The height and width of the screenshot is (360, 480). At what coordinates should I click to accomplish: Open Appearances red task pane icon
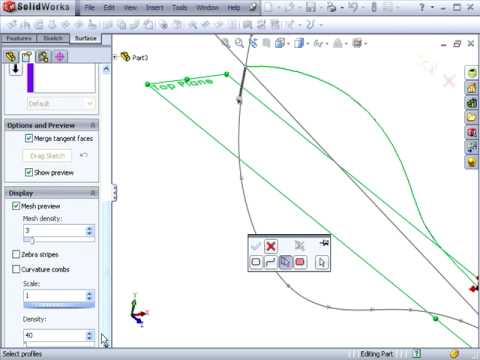coord(472,132)
